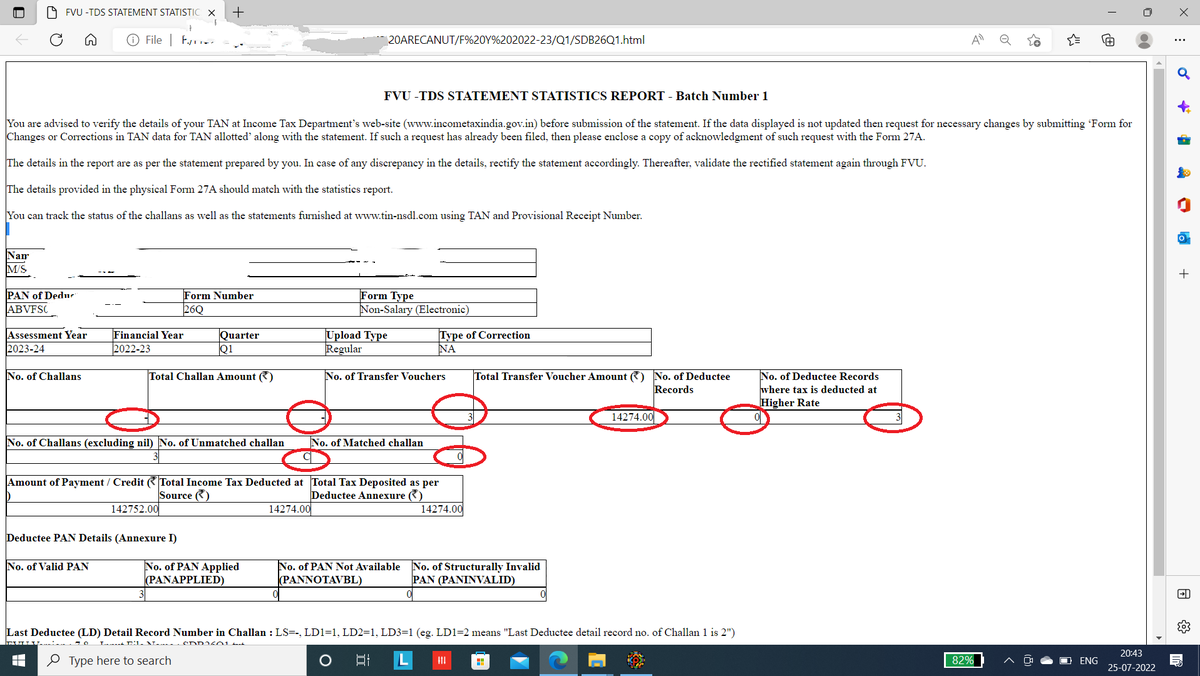1200x676 pixels.
Task: Open the Games icon in Edge sidebar
Action: tap(1183, 172)
